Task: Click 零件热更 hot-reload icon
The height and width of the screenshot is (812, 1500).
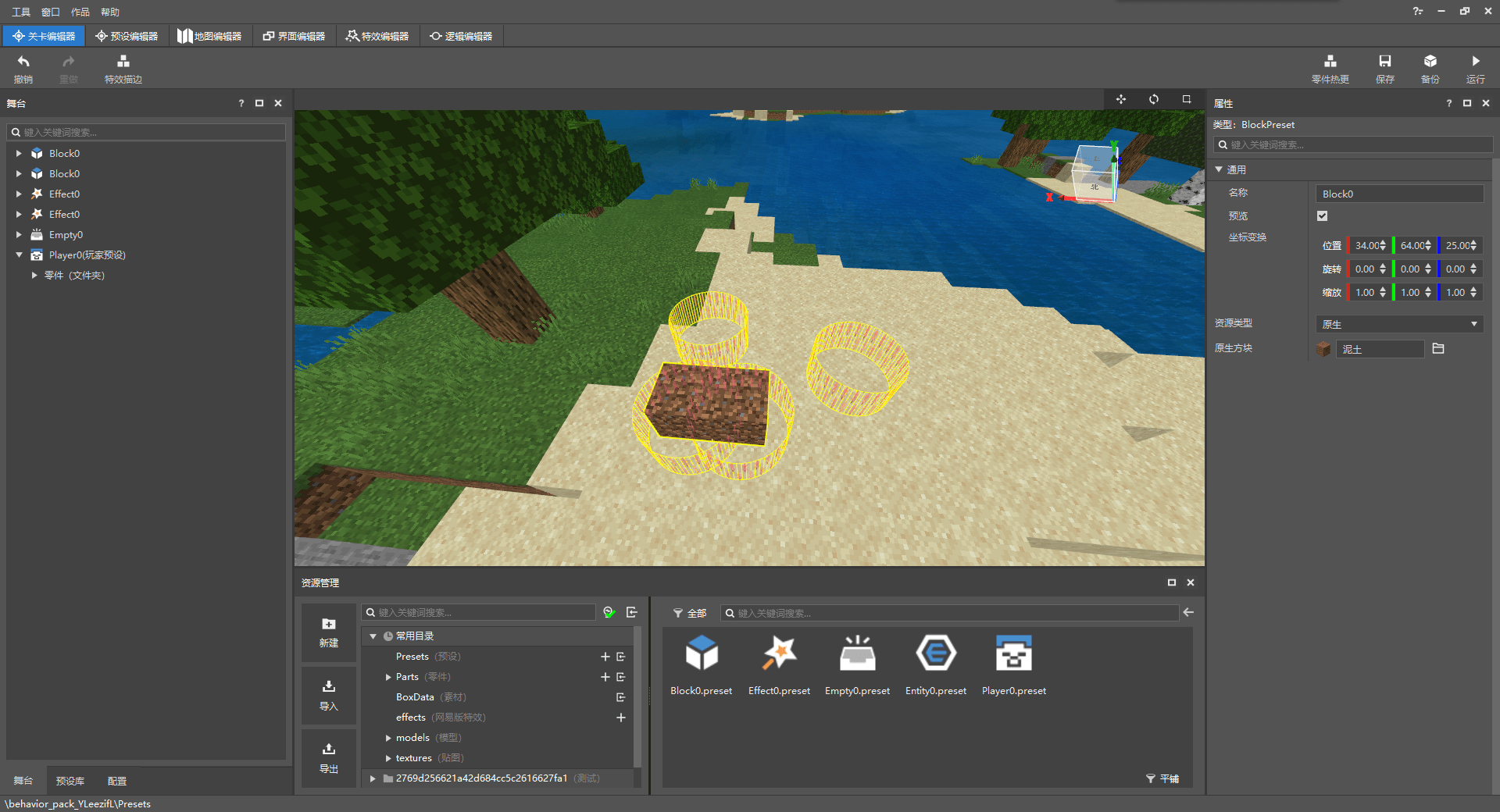Action: tap(1330, 68)
